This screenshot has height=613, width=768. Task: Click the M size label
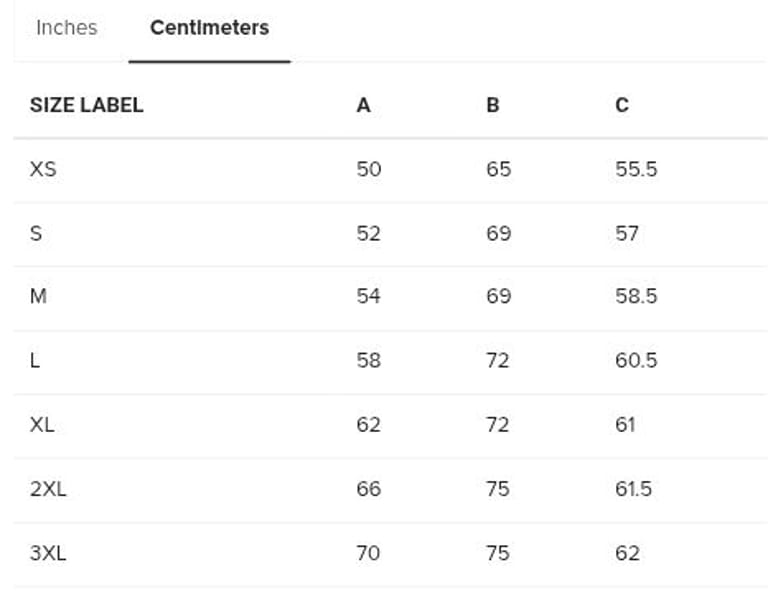click(38, 296)
